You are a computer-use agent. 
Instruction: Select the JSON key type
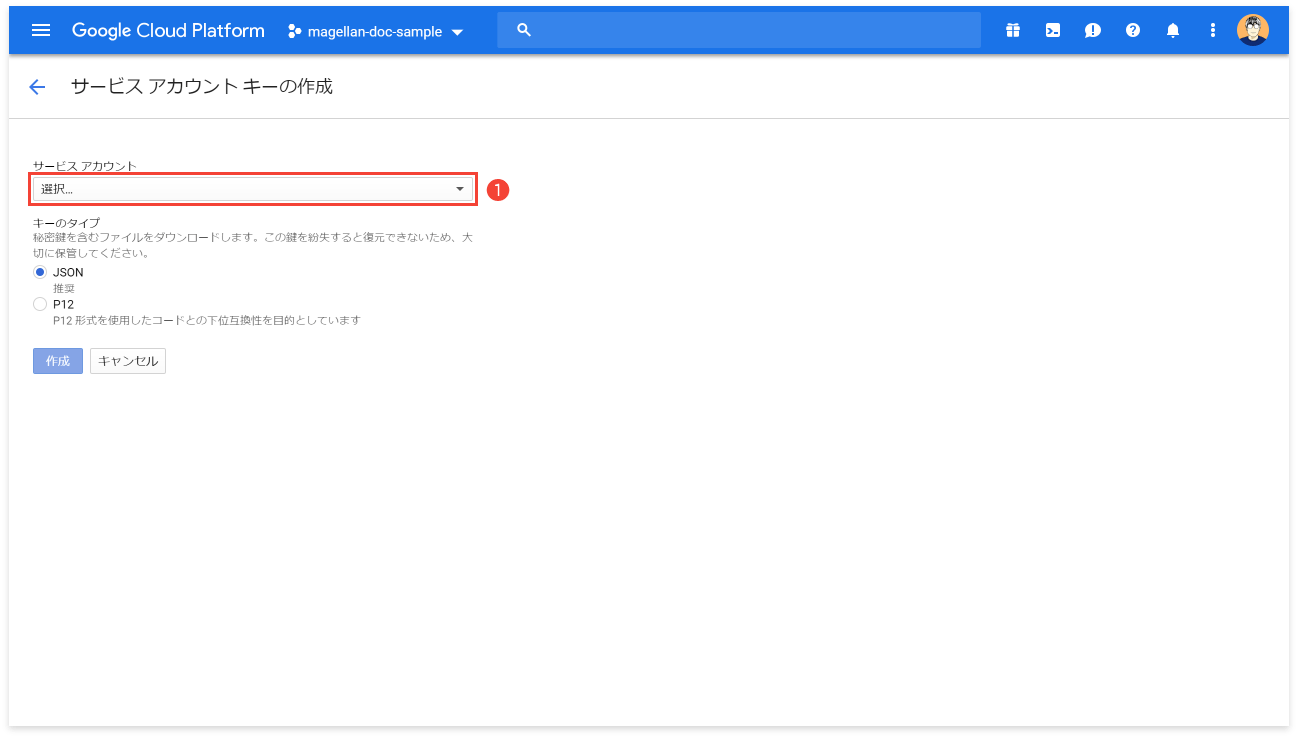point(40,272)
